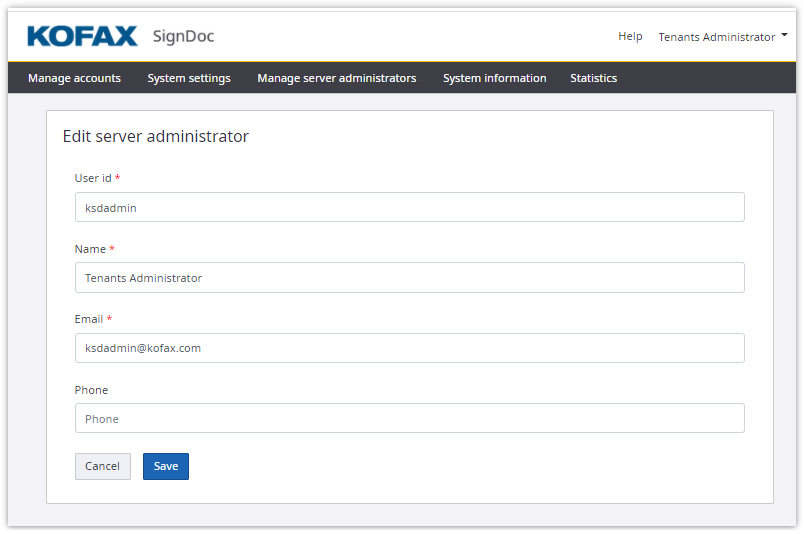This screenshot has height=534, width=804.
Task: Save the server administrator changes
Action: [x=165, y=466]
